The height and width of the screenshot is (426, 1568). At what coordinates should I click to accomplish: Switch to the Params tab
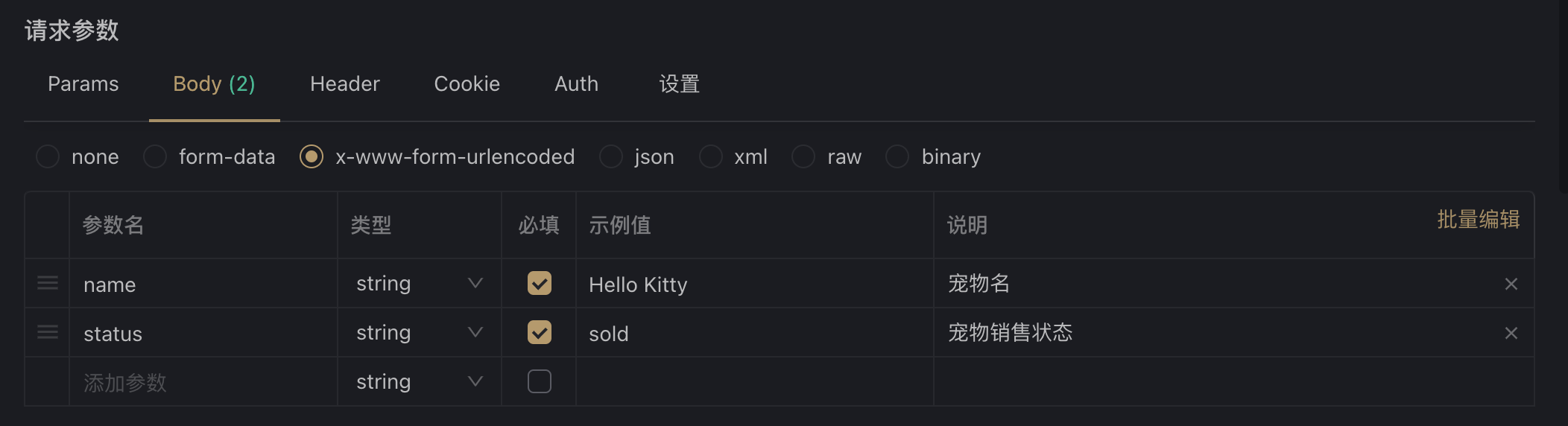[83, 84]
